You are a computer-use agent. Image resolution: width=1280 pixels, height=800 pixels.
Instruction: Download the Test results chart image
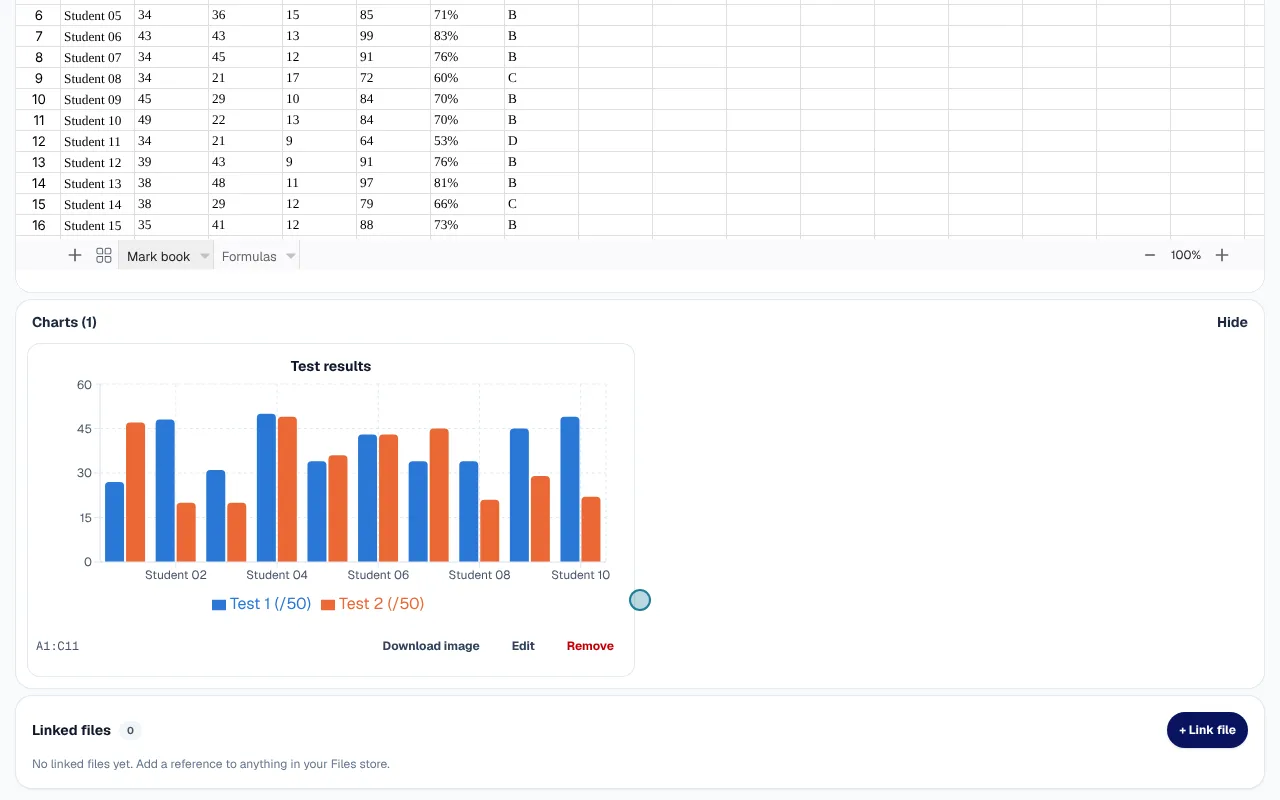(x=431, y=646)
